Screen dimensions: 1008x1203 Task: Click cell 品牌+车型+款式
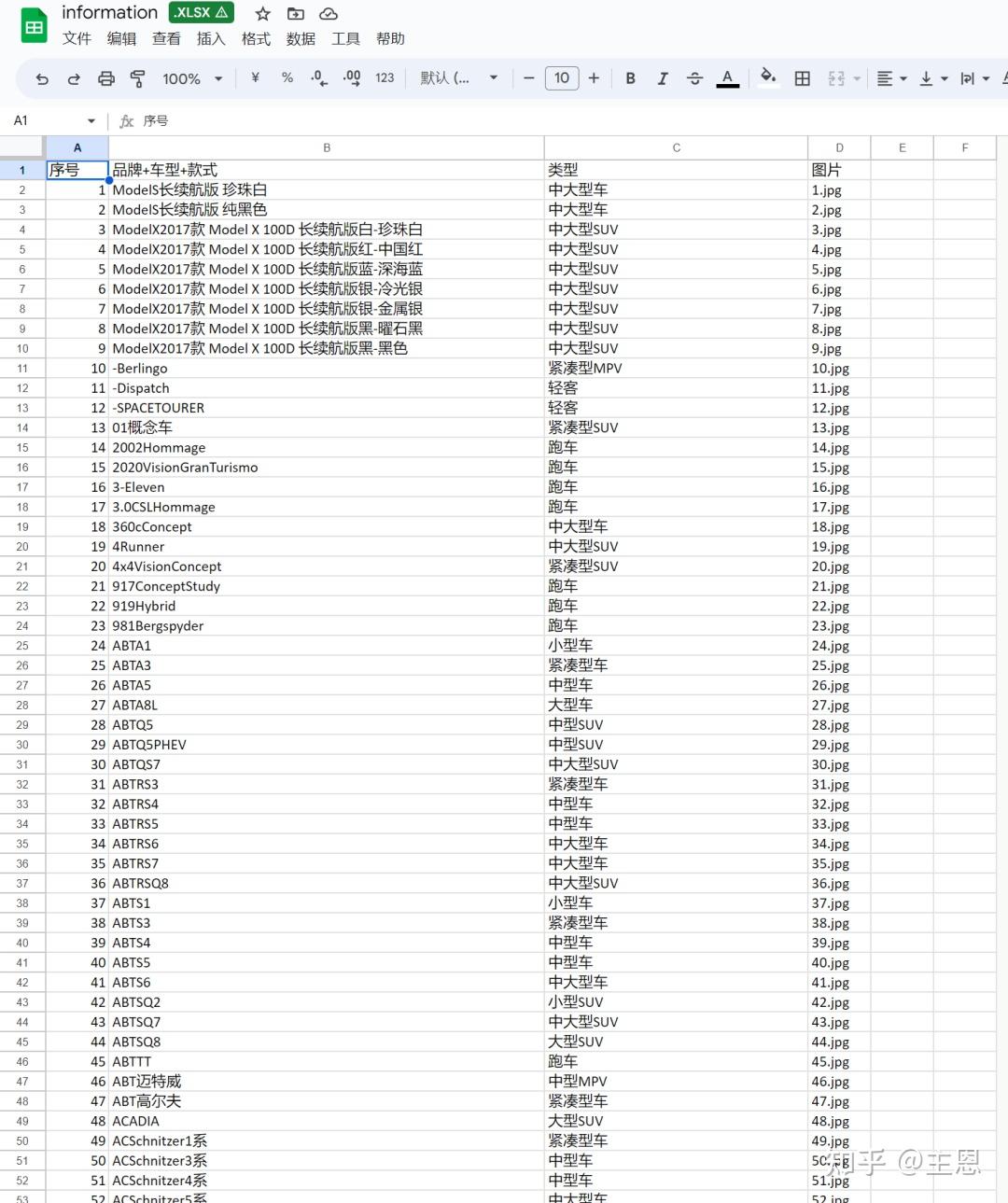pyautogui.click(x=327, y=170)
